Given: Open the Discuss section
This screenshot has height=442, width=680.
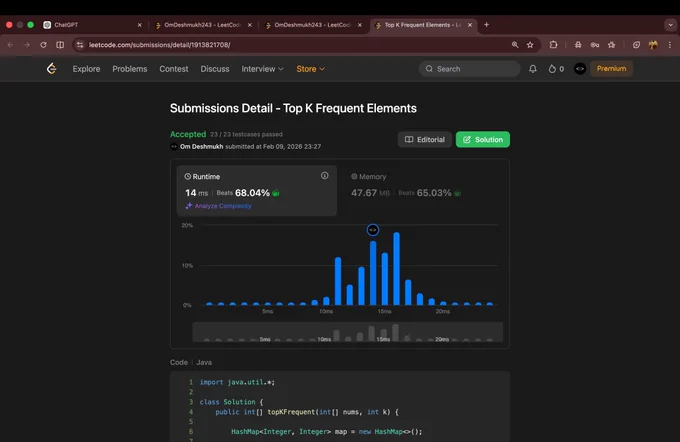Looking at the screenshot, I should tap(215, 69).
